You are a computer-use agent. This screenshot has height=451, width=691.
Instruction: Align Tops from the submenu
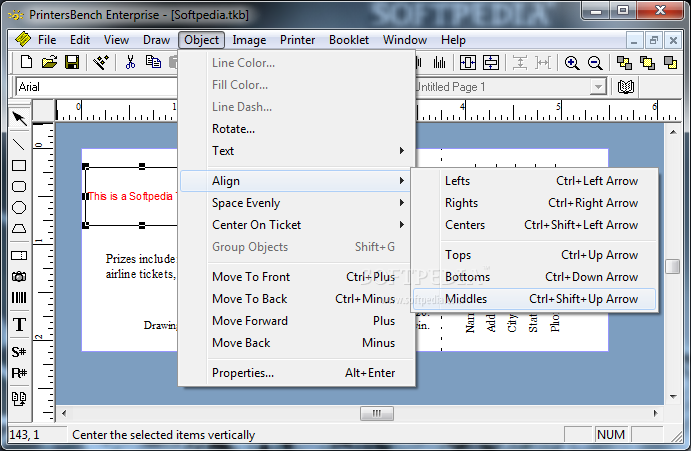tap(535, 255)
